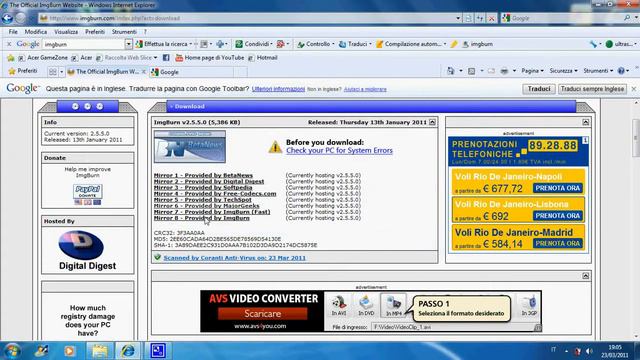This screenshot has height=360, width=640.
Task: Open the Sicurezza dropdown menu
Action: coord(563,71)
